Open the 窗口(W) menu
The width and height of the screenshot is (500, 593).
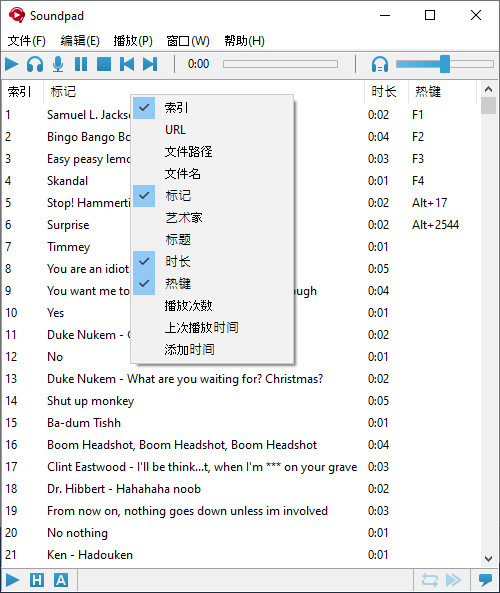click(x=188, y=40)
